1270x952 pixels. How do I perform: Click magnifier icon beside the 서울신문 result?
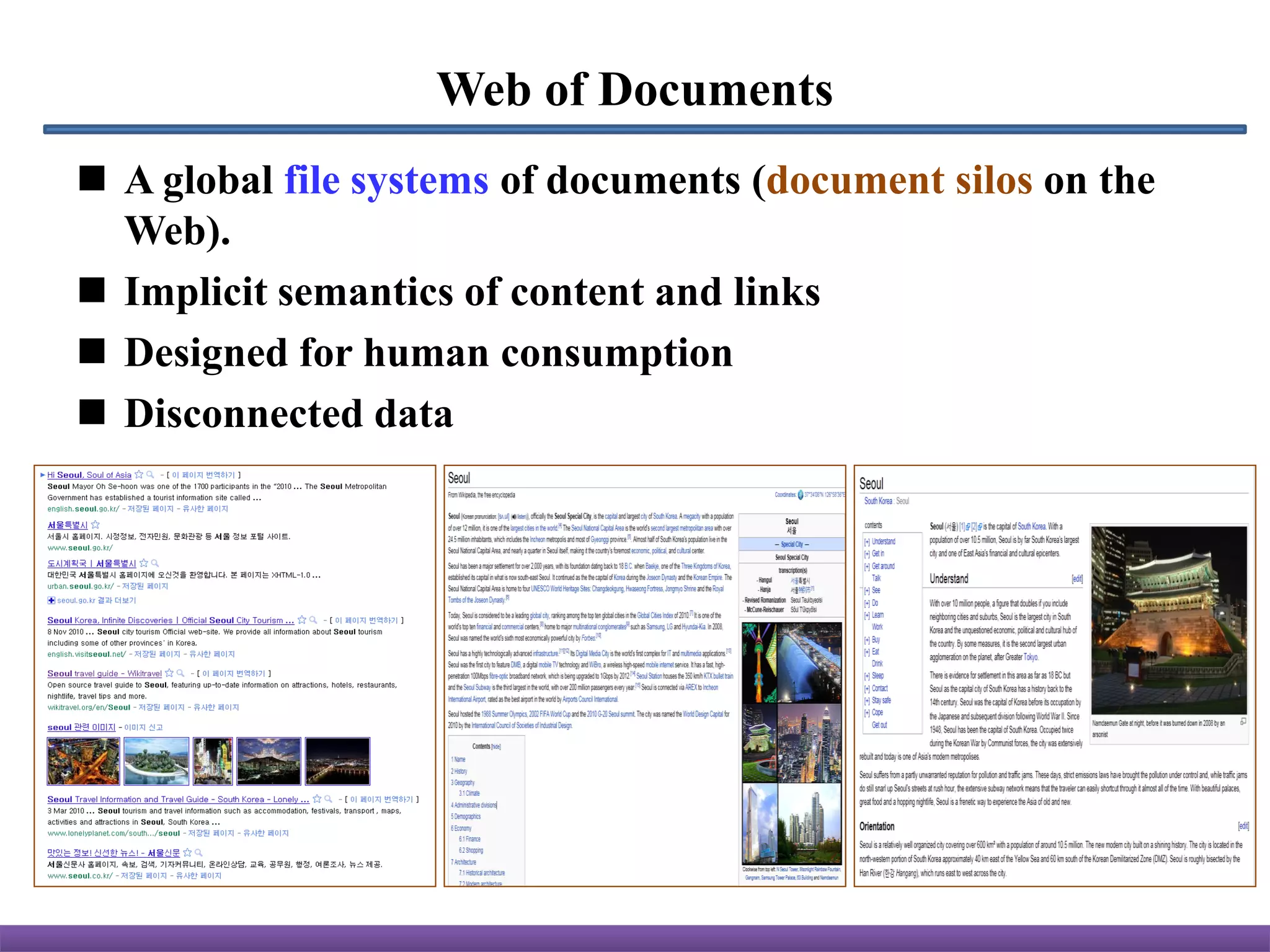[x=199, y=852]
